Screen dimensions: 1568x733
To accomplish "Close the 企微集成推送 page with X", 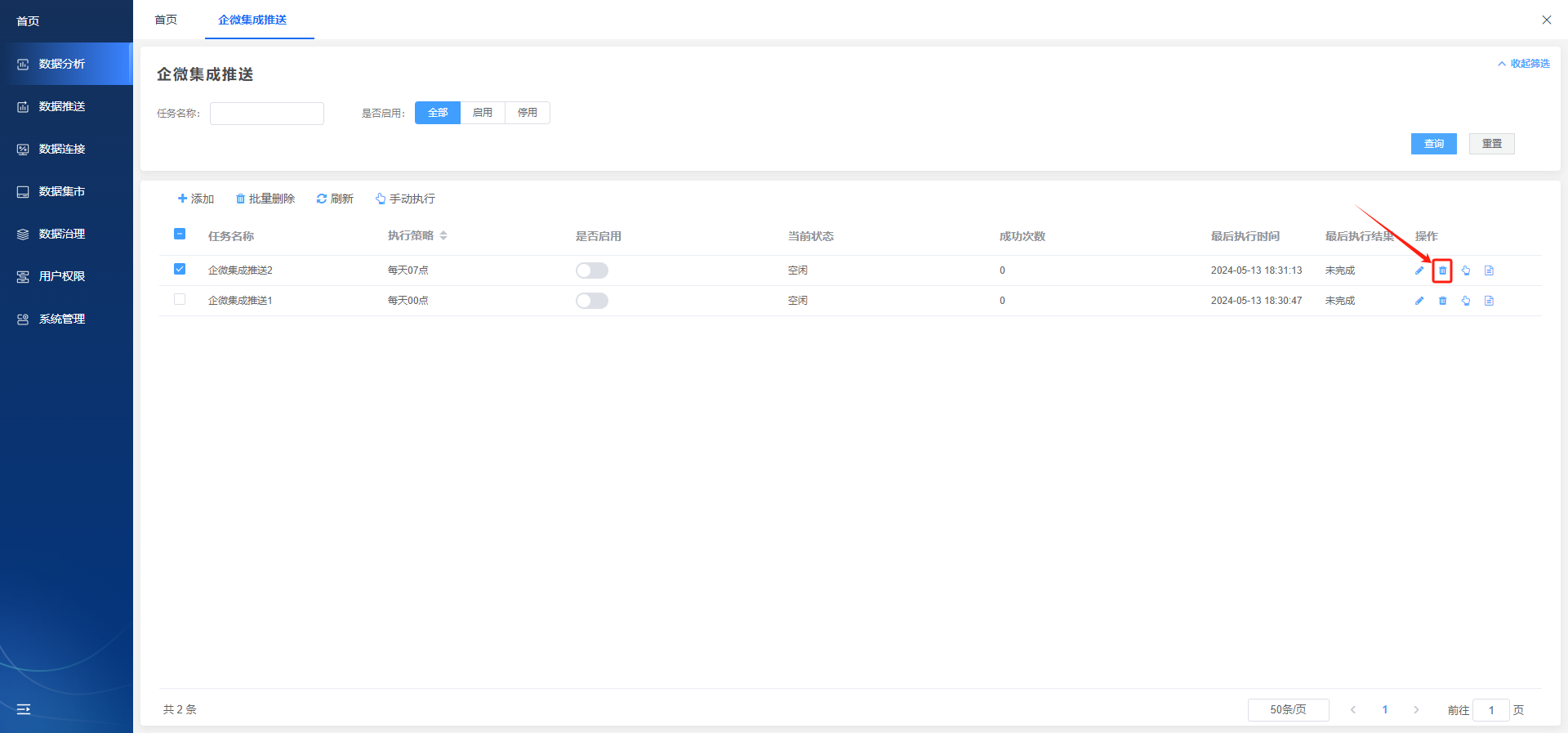I will pyautogui.click(x=1546, y=20).
